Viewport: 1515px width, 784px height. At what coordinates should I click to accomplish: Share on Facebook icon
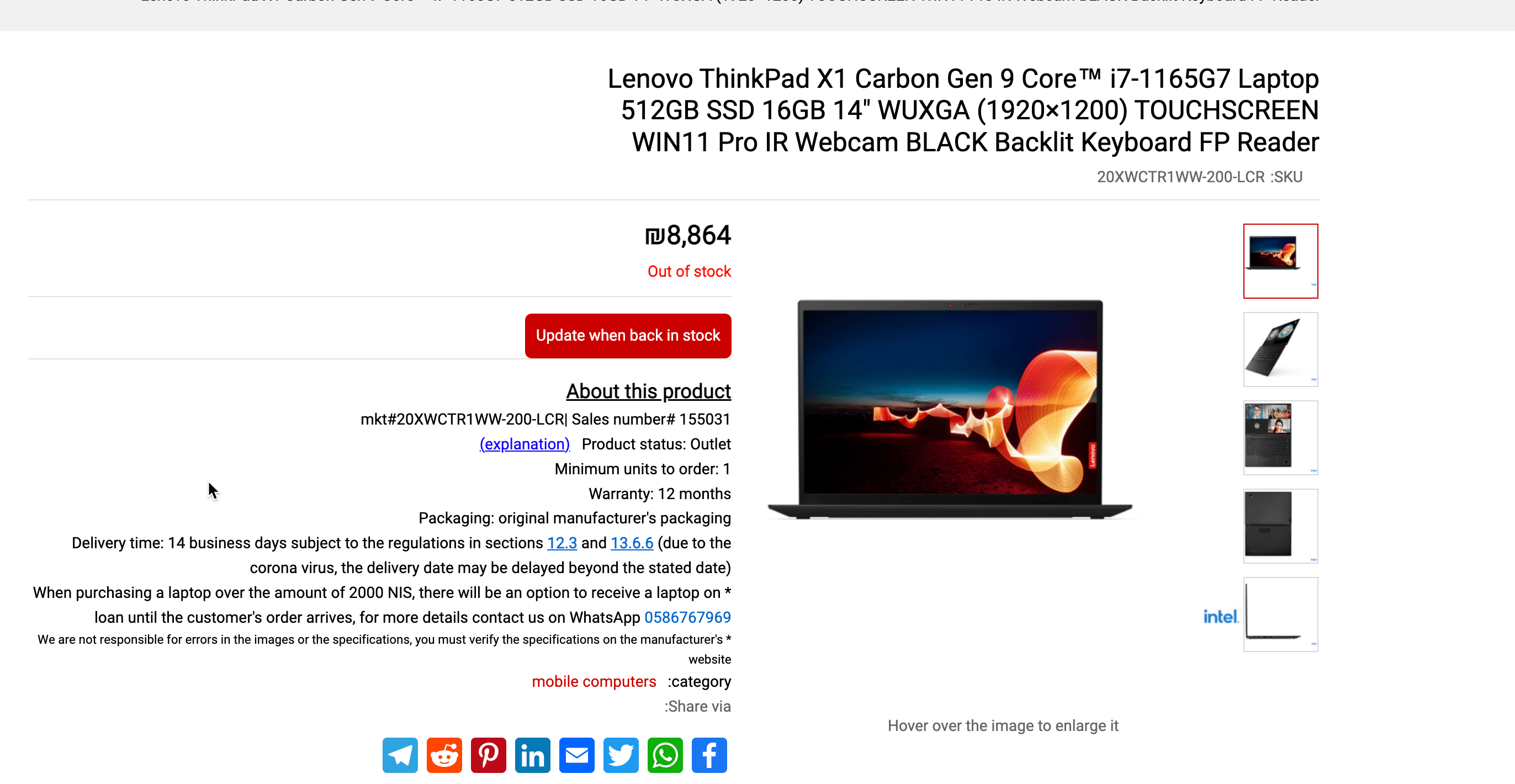[709, 755]
